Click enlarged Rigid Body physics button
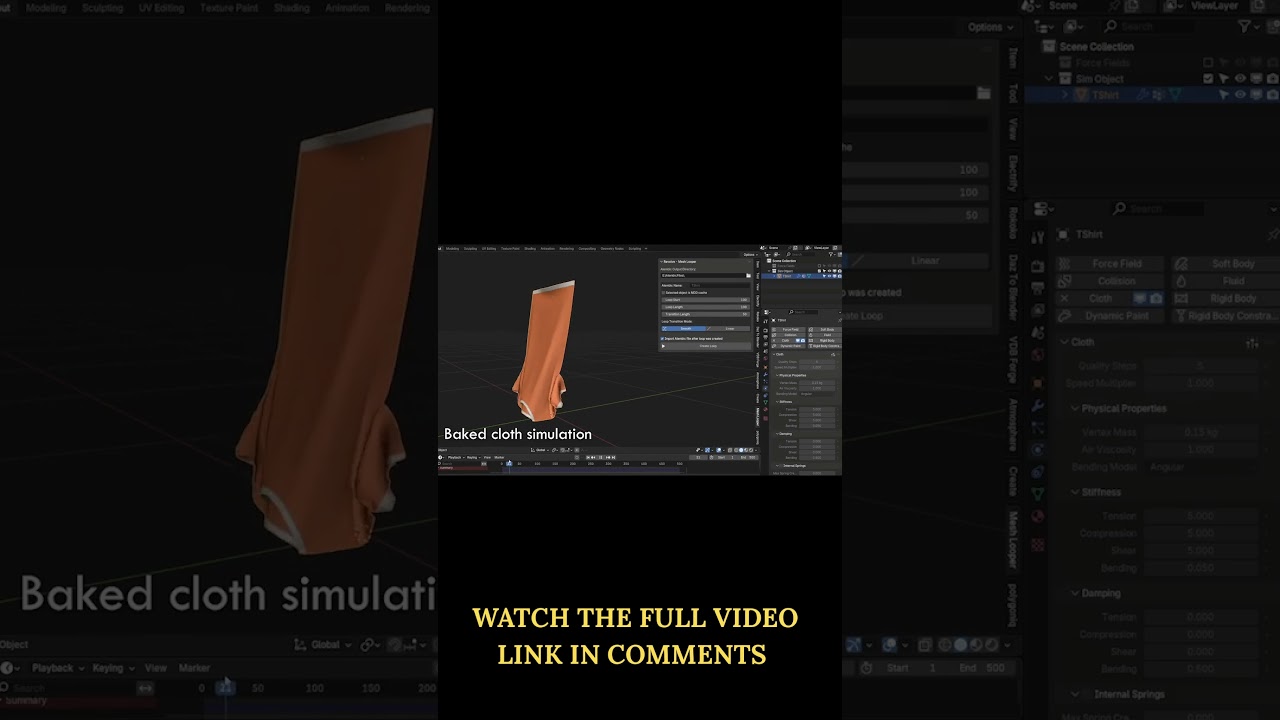 point(1226,298)
